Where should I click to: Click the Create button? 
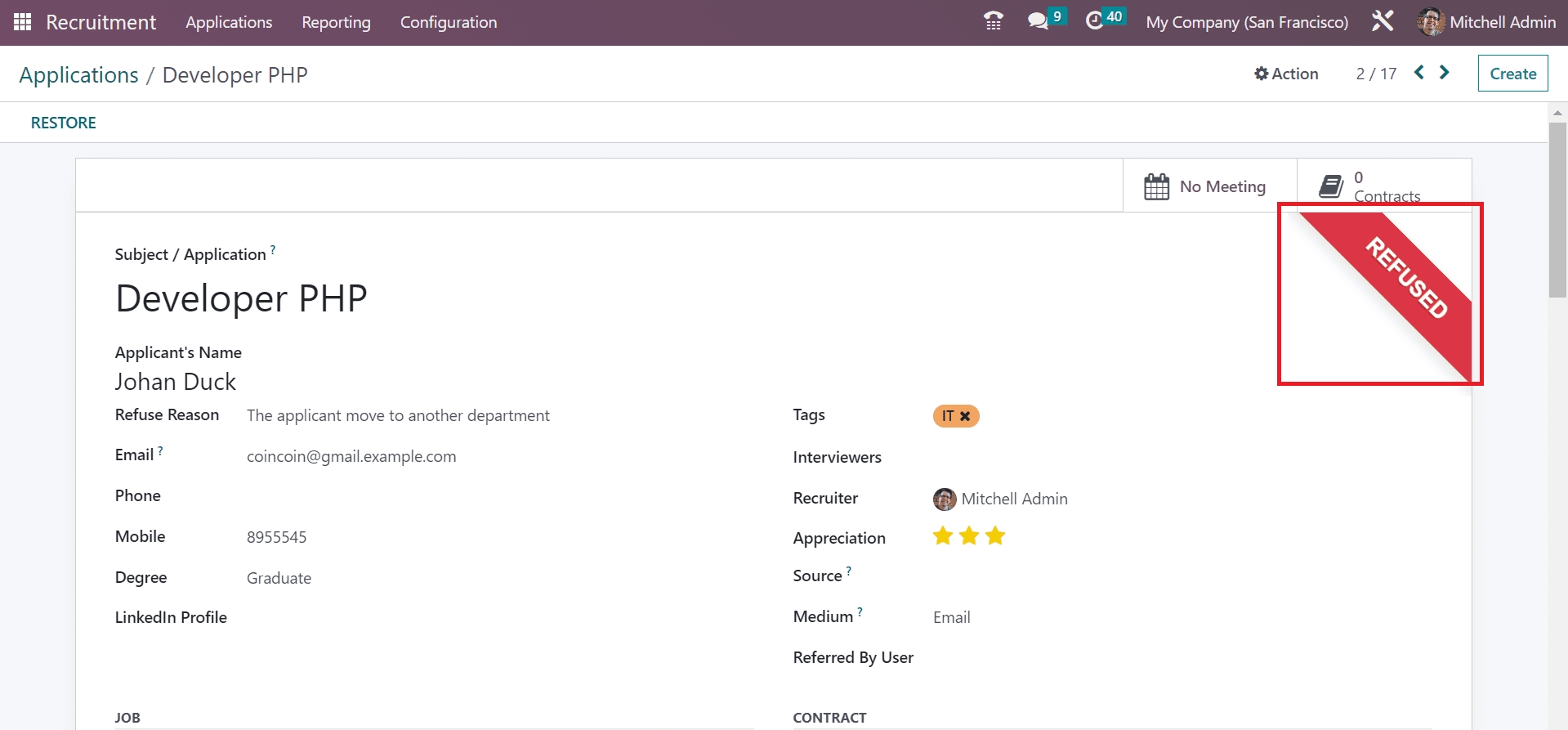point(1512,74)
